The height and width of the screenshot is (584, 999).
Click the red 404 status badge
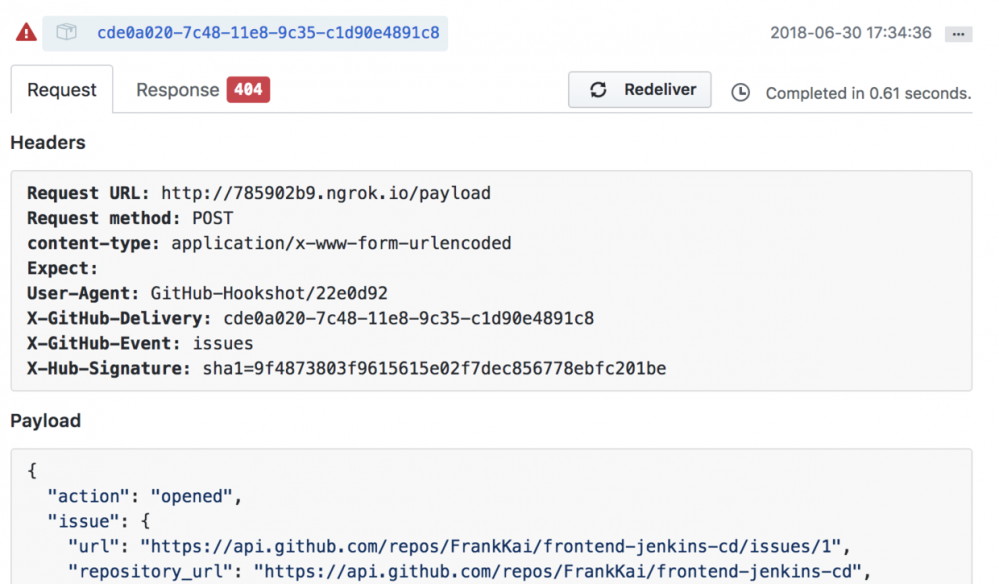tap(247, 89)
